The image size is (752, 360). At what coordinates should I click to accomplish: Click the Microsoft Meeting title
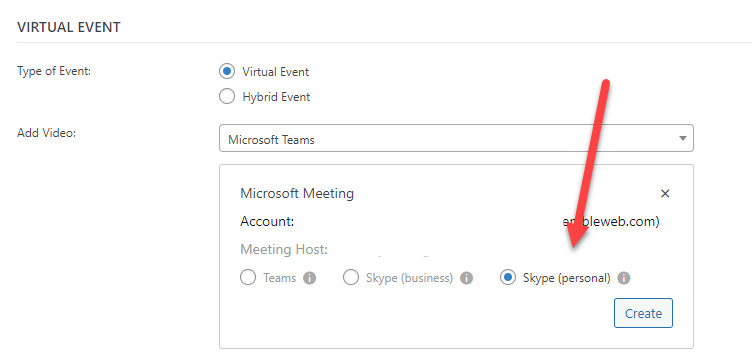click(x=297, y=194)
